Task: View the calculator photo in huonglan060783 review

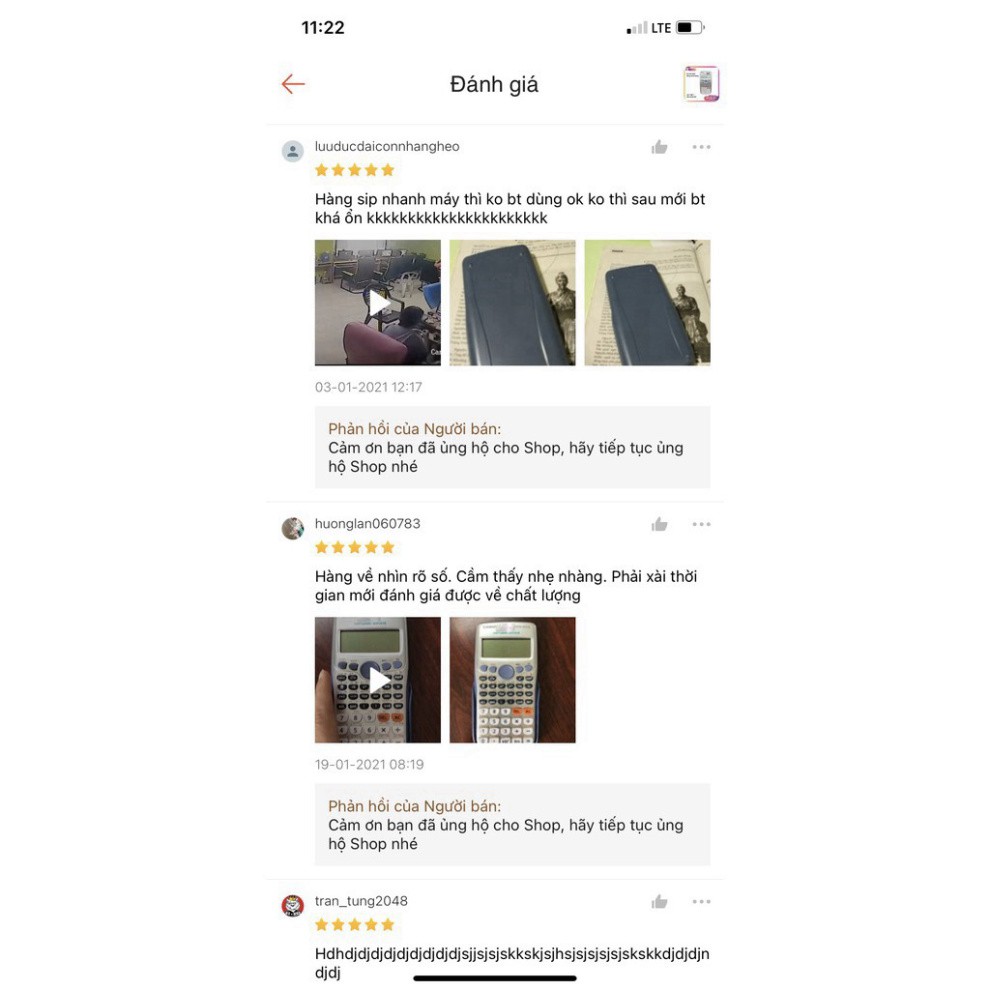Action: (513, 680)
